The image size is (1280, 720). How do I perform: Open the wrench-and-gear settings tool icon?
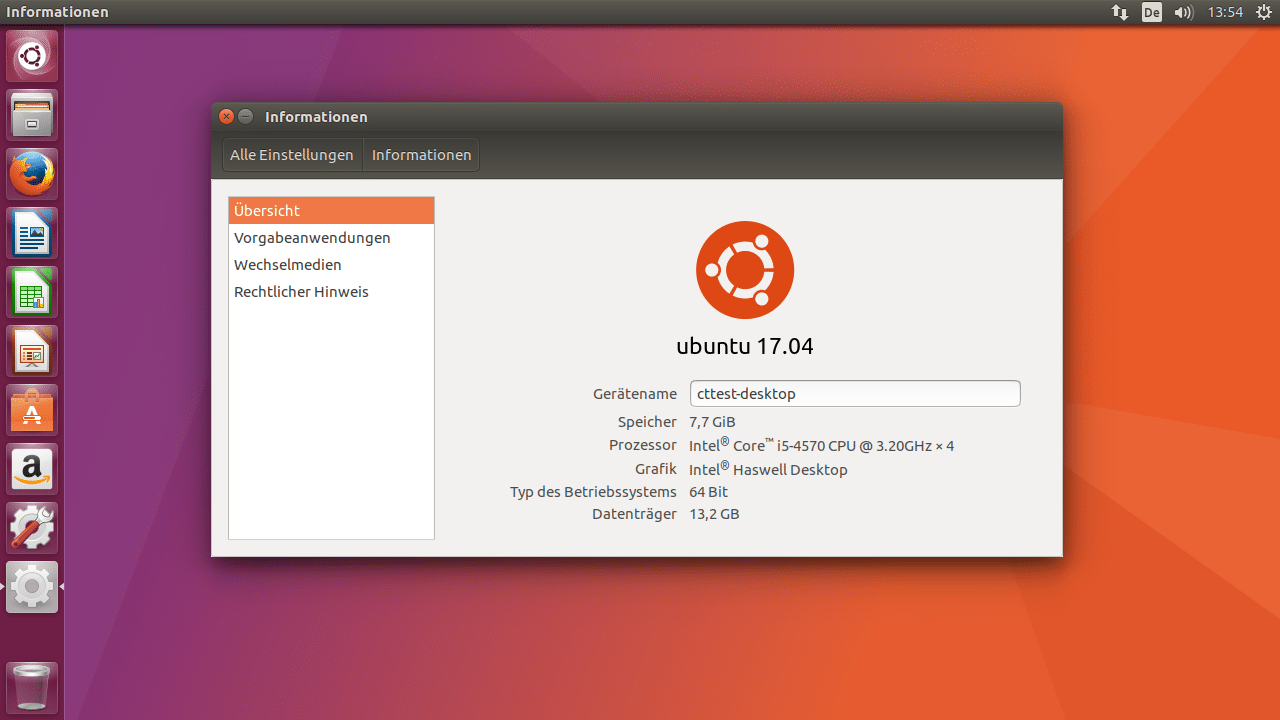pyautogui.click(x=32, y=528)
